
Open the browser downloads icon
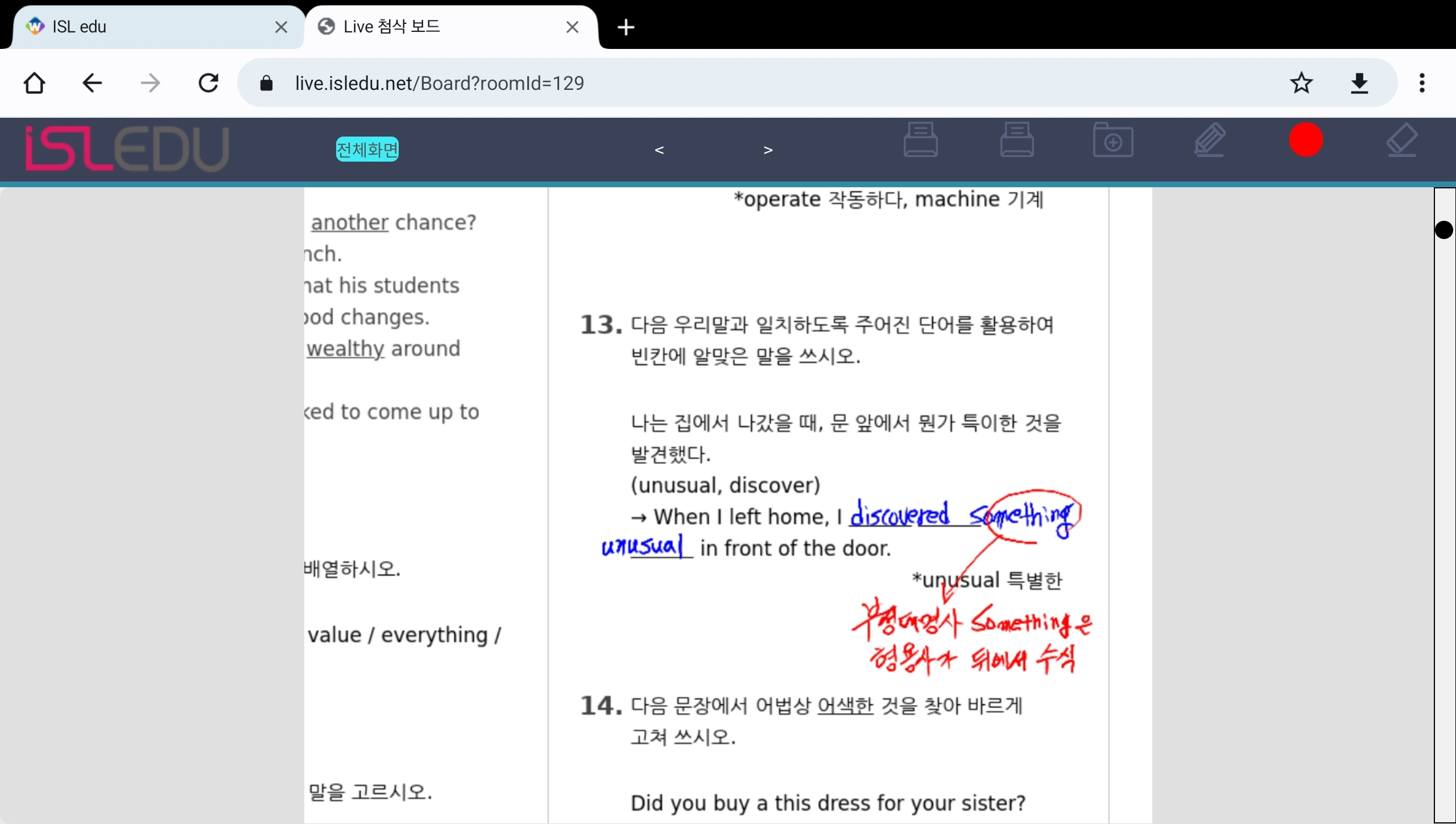coord(1359,83)
